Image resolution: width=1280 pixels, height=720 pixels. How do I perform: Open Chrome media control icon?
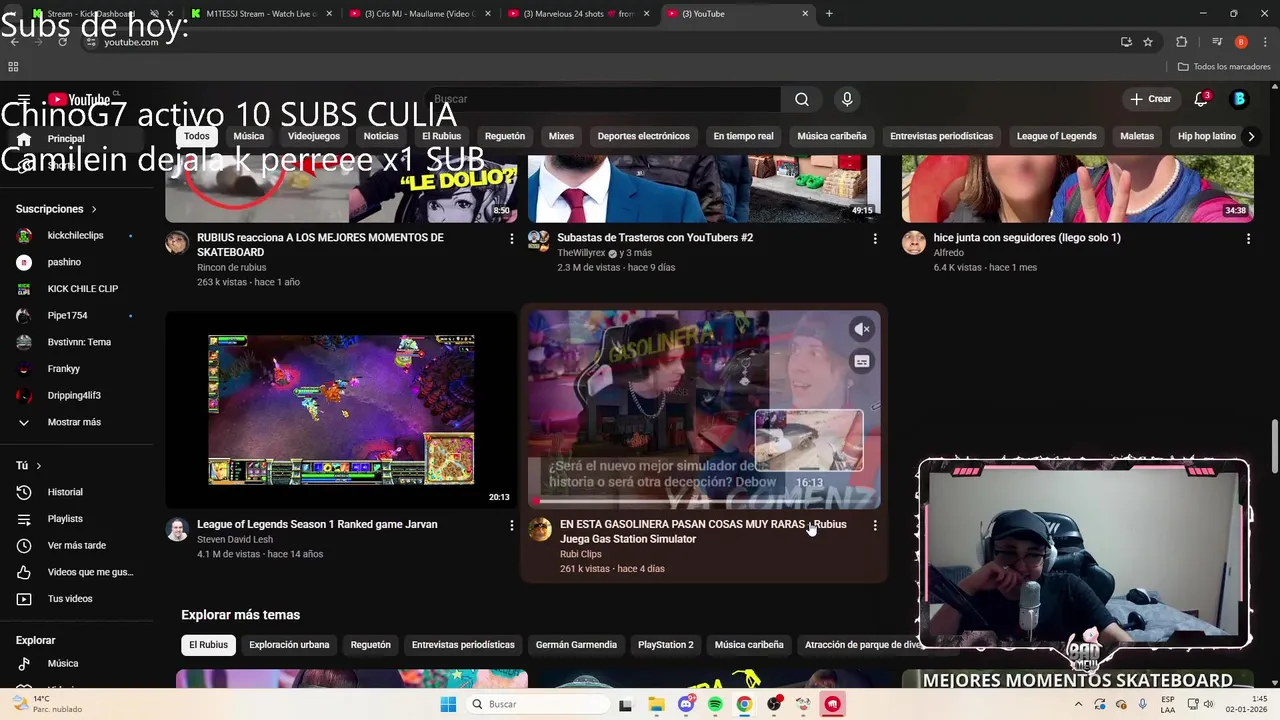point(1217,42)
